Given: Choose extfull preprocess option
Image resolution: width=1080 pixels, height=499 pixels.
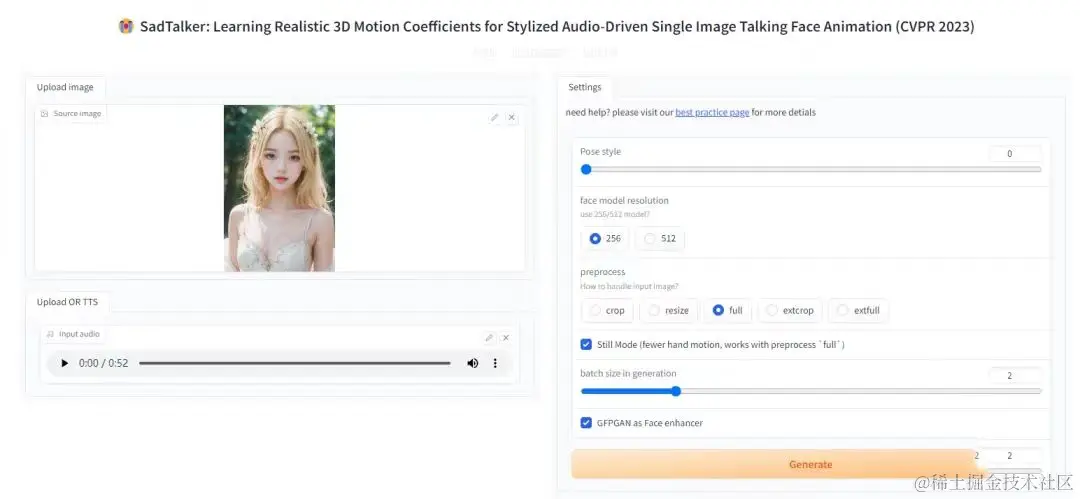Looking at the screenshot, I should pos(858,311).
